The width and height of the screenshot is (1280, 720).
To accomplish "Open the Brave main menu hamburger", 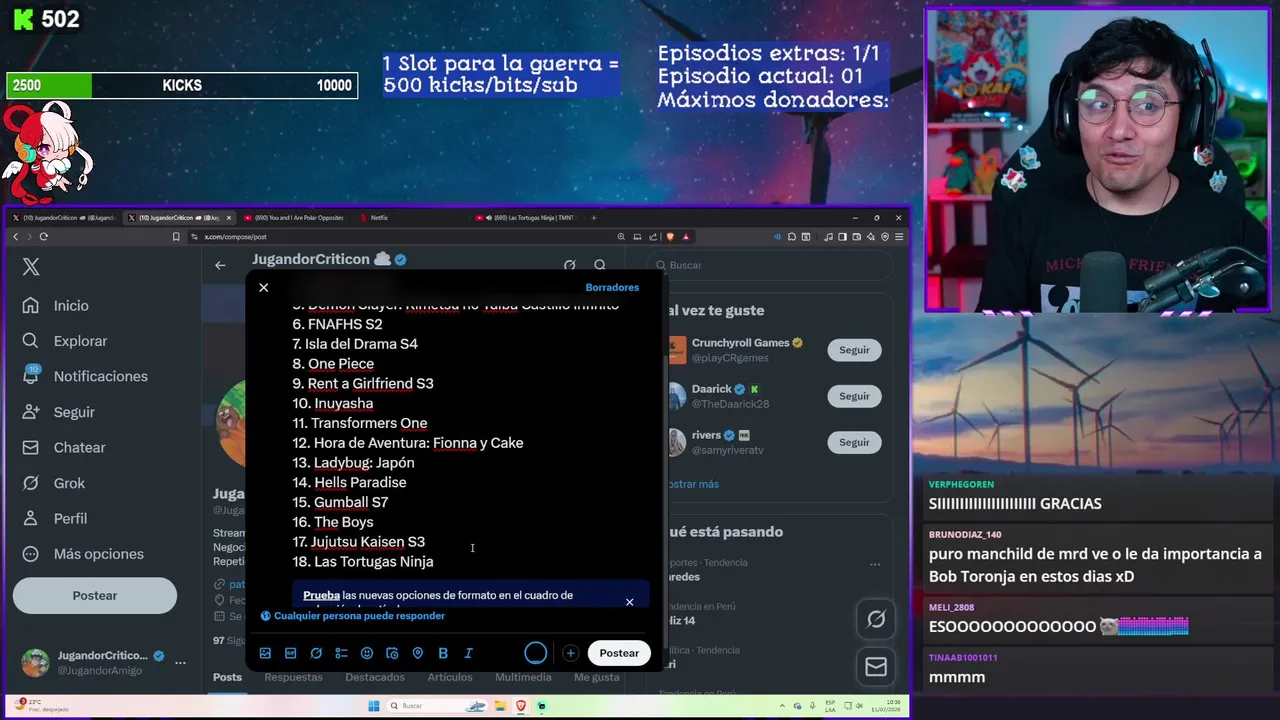I will [901, 237].
